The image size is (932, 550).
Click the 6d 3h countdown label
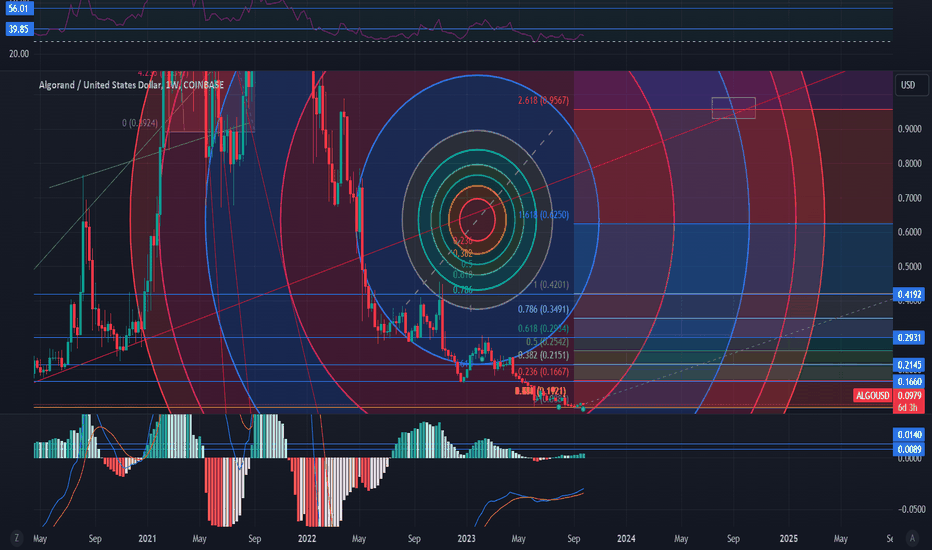(x=909, y=407)
